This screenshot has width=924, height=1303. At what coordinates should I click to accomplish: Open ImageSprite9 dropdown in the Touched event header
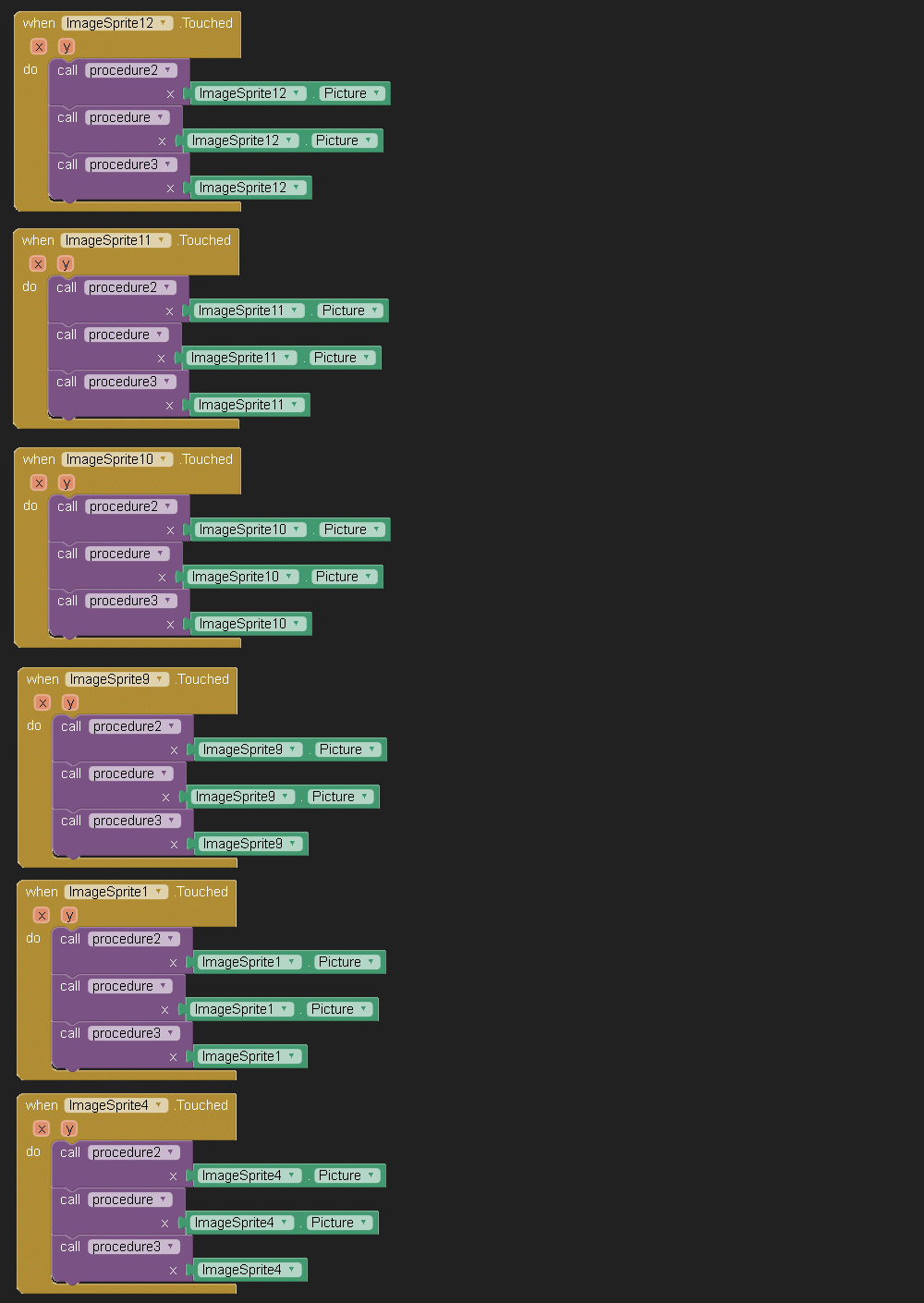pyautogui.click(x=160, y=679)
